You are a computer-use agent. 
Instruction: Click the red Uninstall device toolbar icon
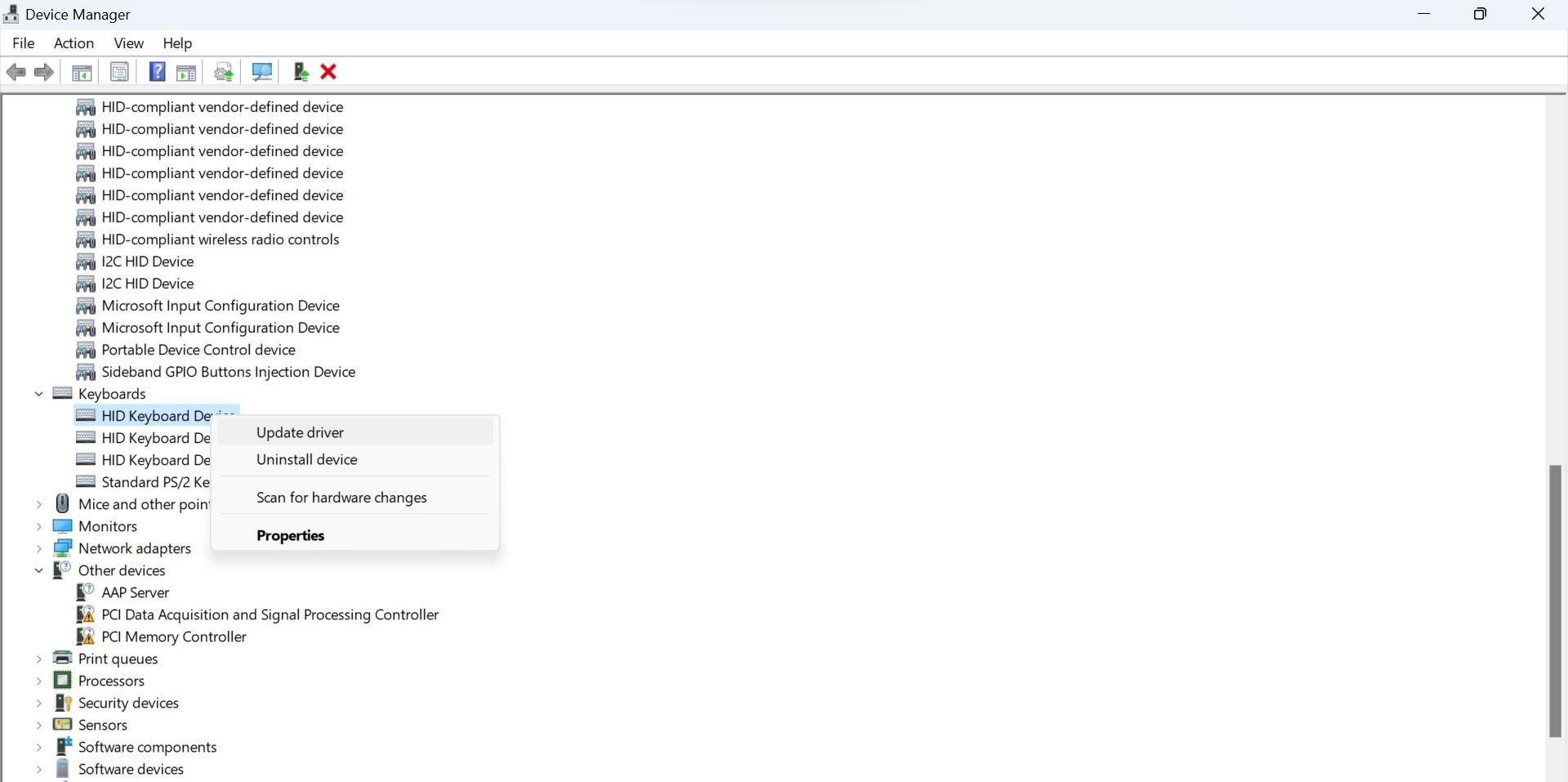click(x=327, y=72)
